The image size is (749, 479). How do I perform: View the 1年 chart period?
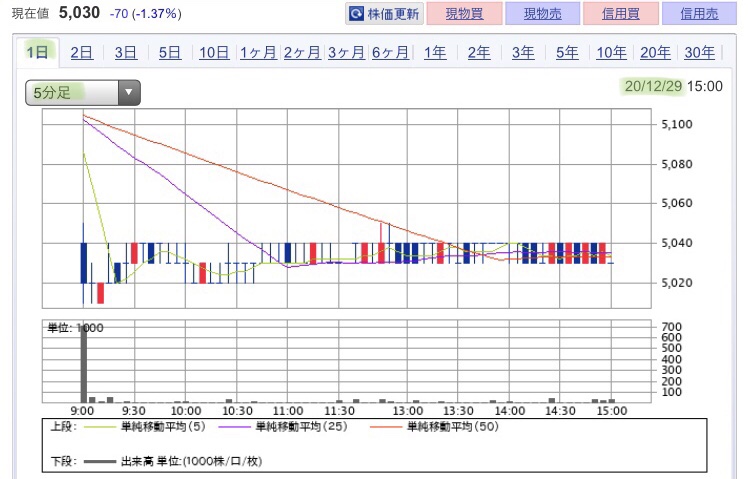pyautogui.click(x=435, y=52)
